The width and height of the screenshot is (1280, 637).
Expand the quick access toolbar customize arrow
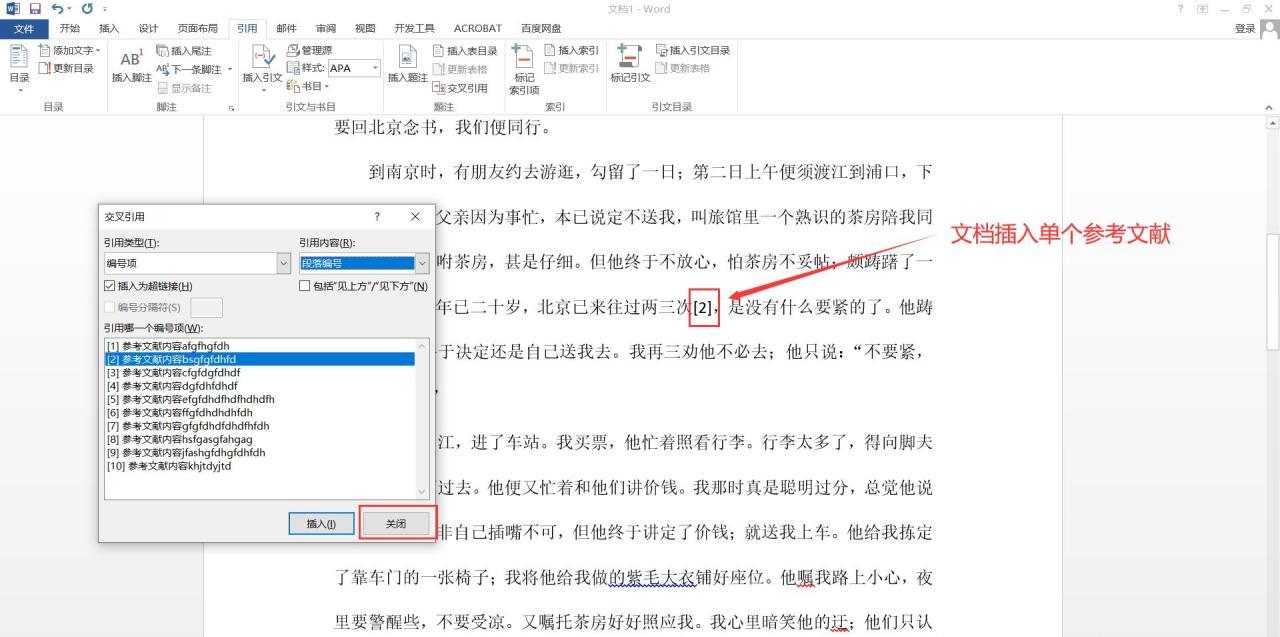coord(104,9)
